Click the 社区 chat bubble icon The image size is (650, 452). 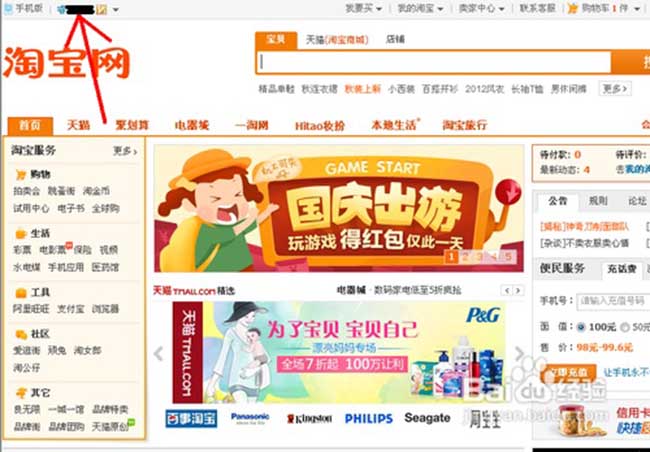pyautogui.click(x=21, y=334)
